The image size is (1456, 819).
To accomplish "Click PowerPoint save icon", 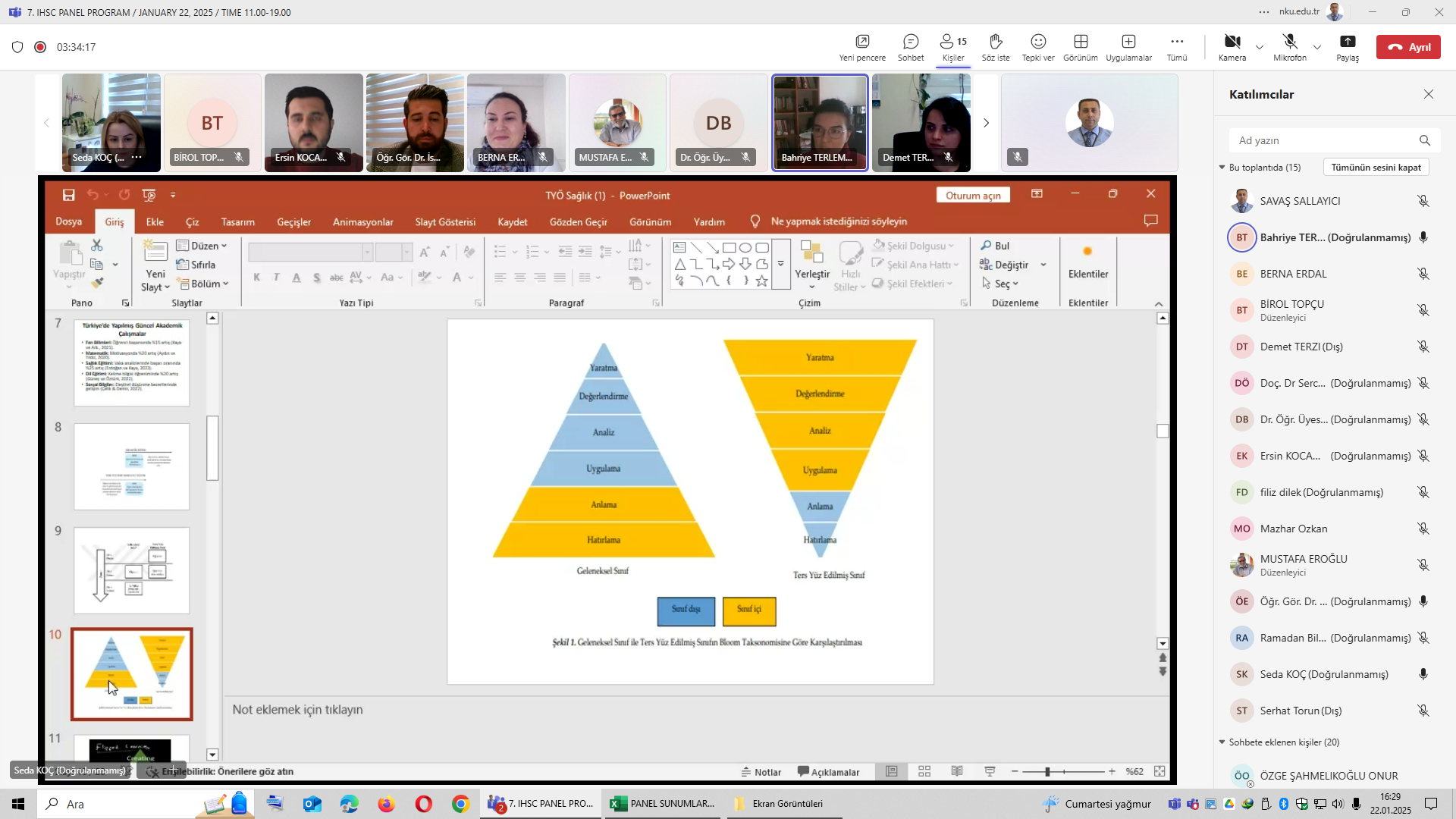I will click(68, 195).
